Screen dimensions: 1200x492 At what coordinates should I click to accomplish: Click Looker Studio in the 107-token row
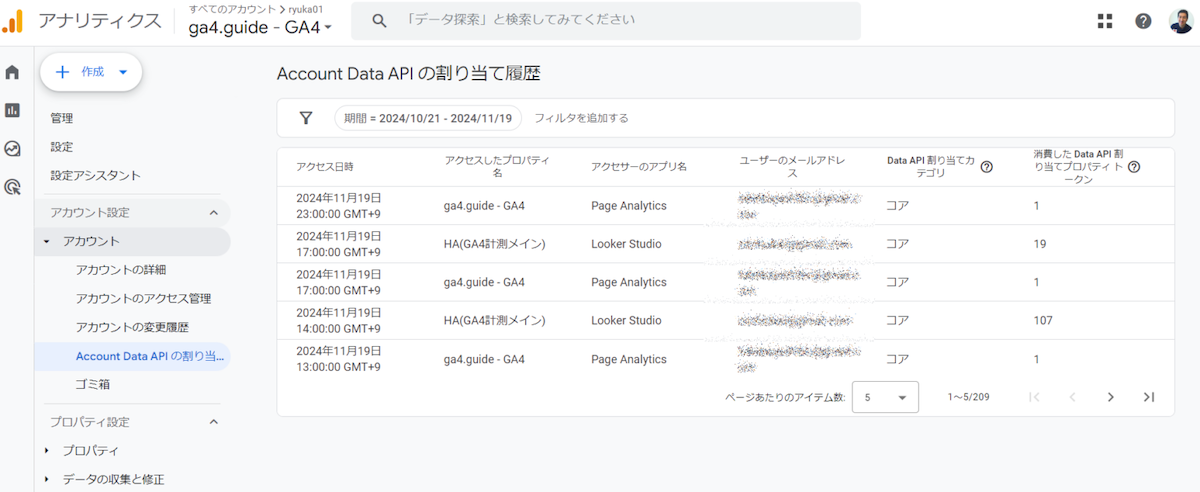(626, 321)
